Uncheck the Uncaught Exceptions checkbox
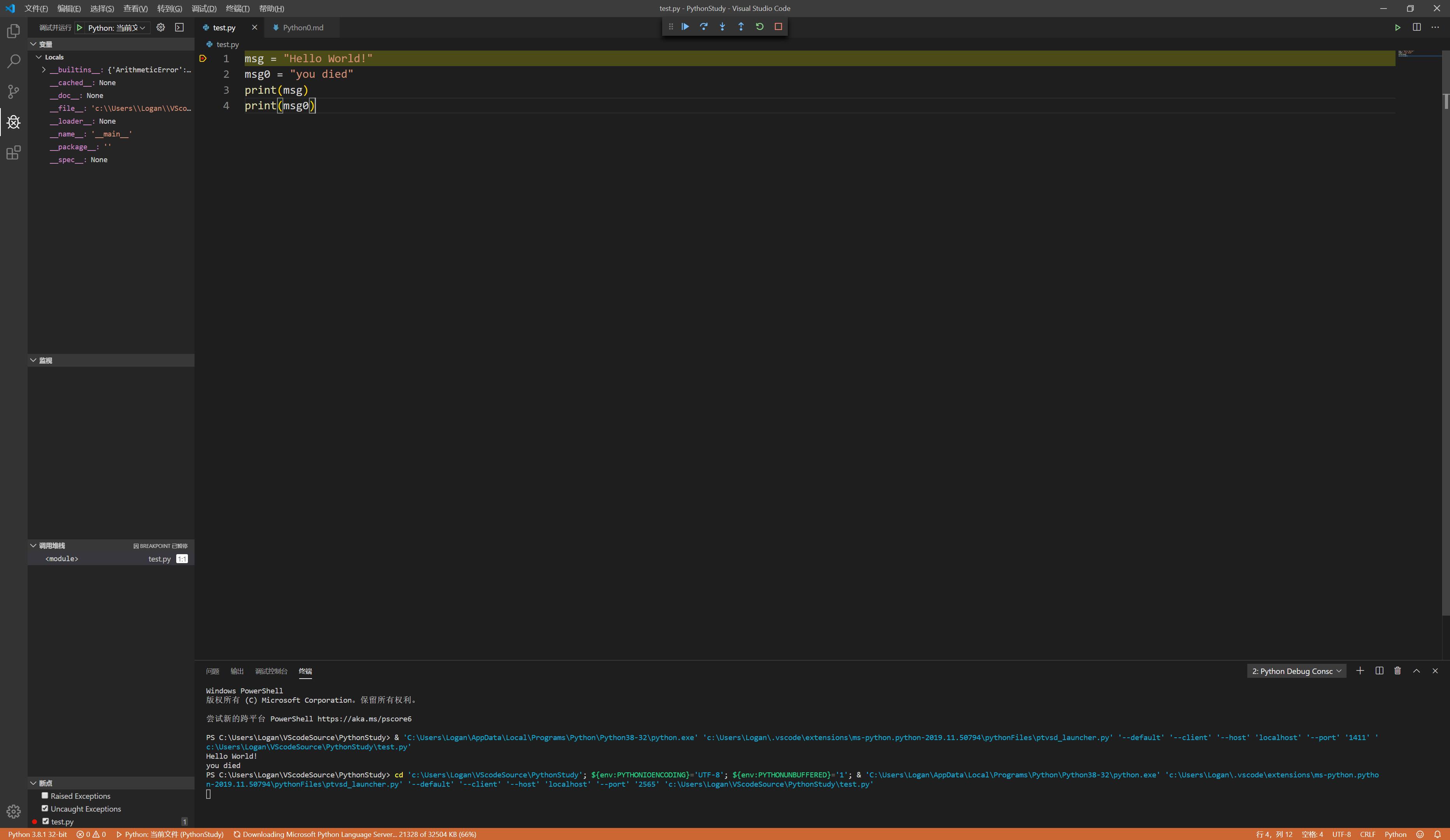Image resolution: width=1450 pixels, height=840 pixels. [45, 808]
